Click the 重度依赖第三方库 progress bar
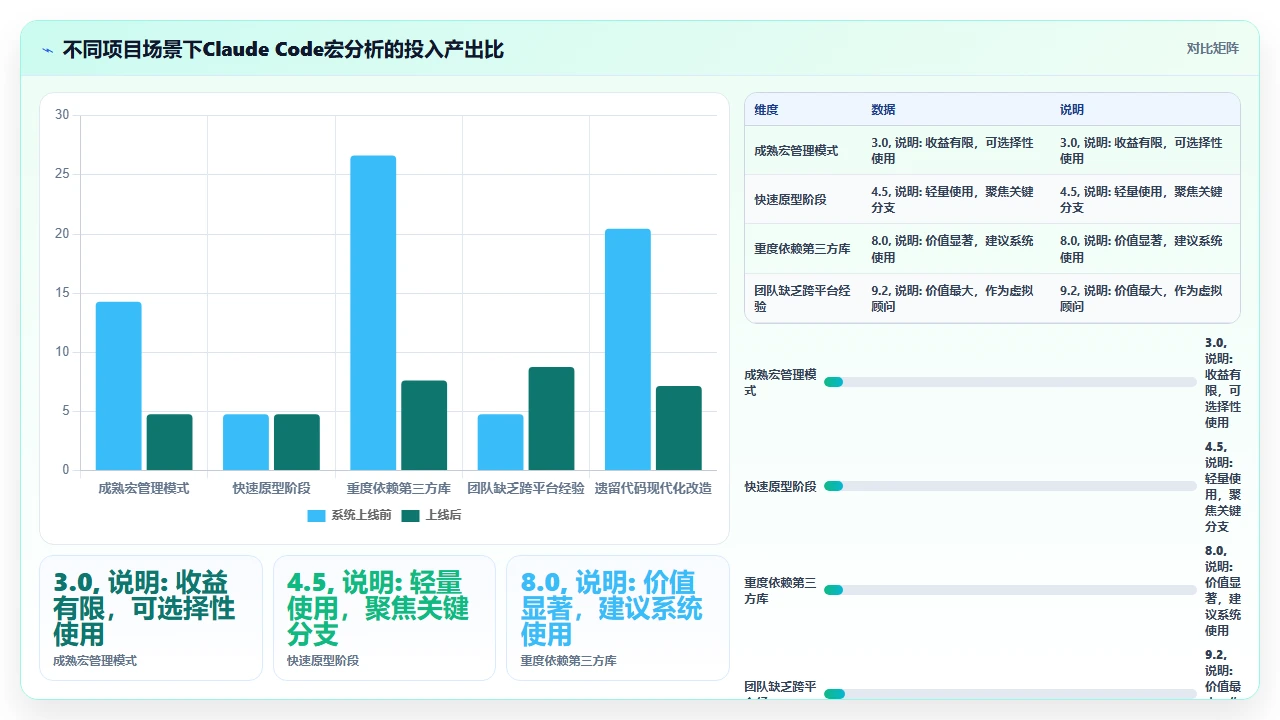This screenshot has width=1280, height=720. pos(1010,590)
